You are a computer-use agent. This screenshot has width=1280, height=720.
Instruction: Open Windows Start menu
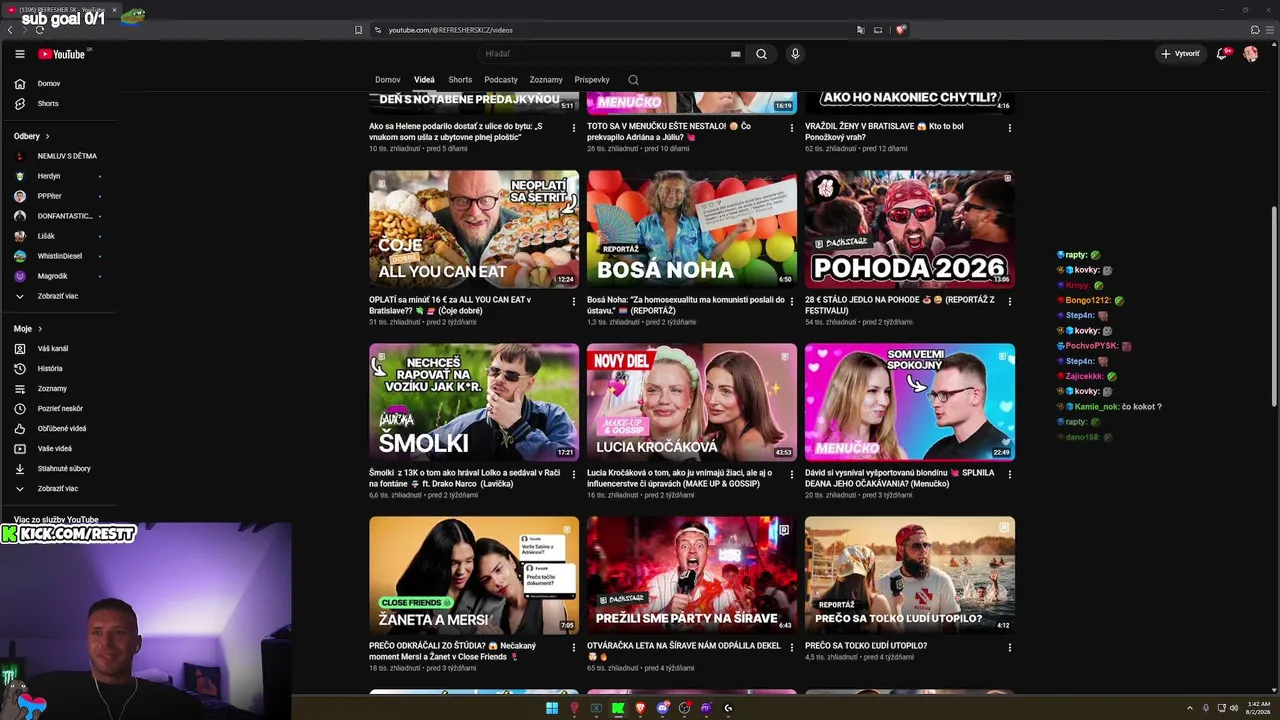pos(552,708)
